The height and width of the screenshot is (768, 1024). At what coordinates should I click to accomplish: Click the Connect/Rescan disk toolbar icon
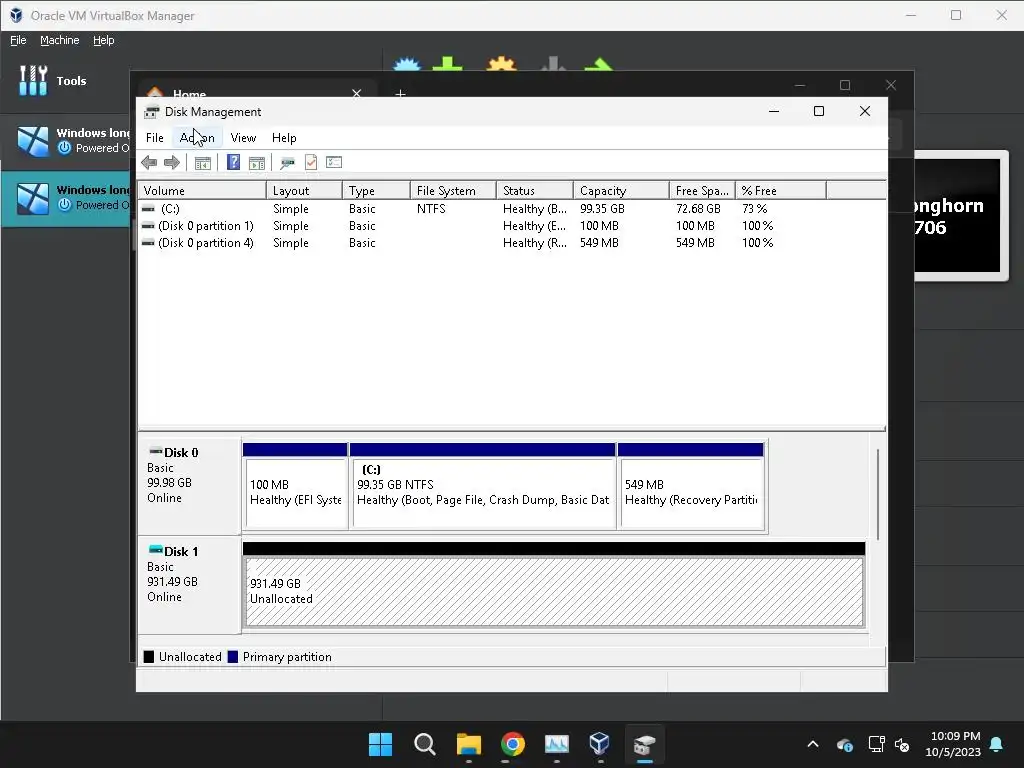tap(287, 163)
